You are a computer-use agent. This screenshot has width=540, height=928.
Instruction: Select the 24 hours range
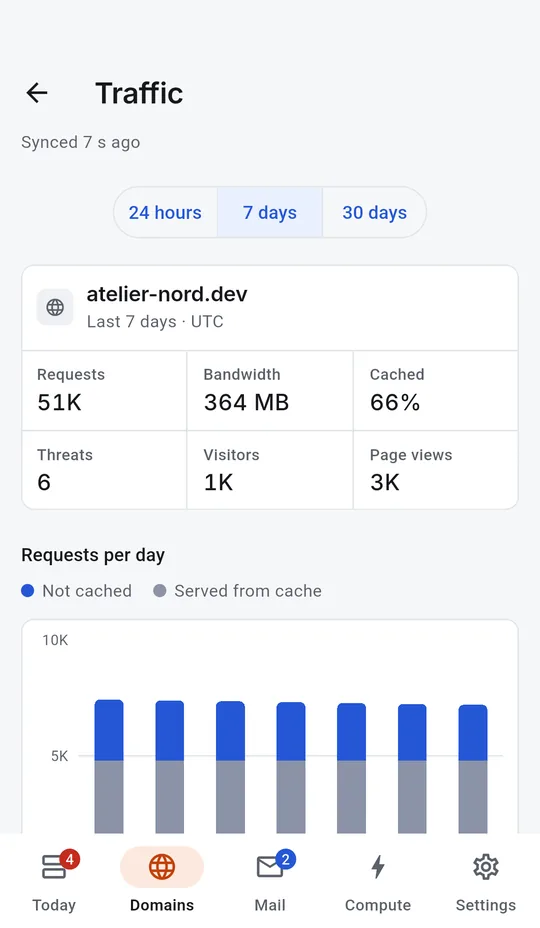tap(165, 212)
